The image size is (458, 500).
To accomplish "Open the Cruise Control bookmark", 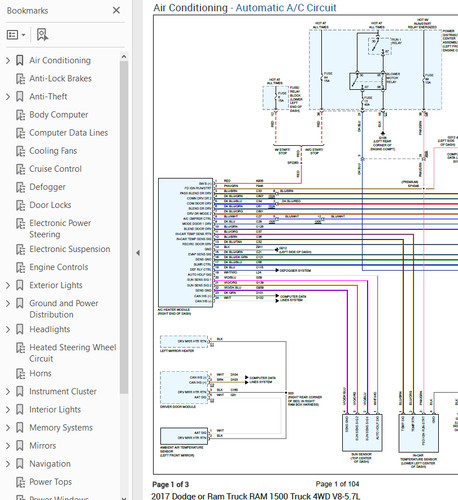I will [55, 169].
